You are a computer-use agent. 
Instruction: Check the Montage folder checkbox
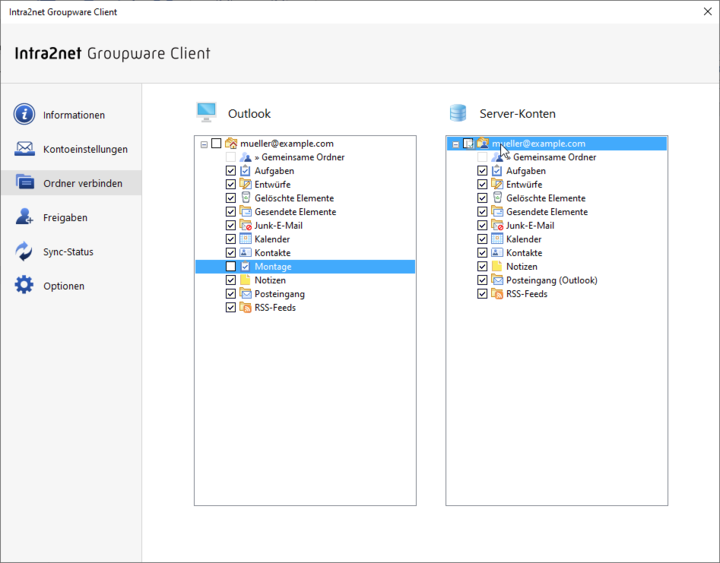coord(231,266)
